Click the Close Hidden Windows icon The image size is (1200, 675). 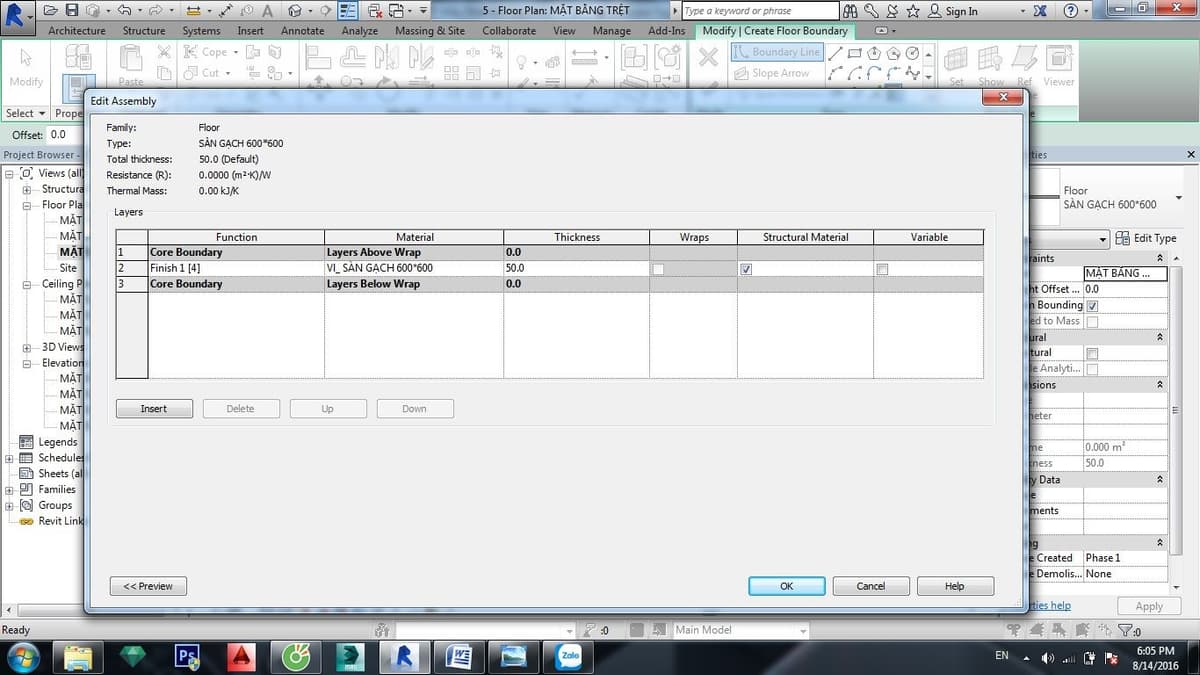[374, 11]
